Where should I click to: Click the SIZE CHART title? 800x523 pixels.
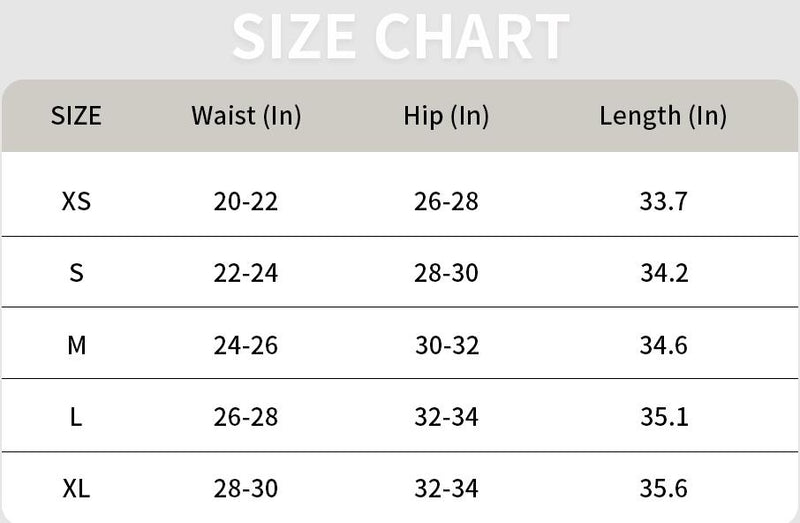coord(400,36)
